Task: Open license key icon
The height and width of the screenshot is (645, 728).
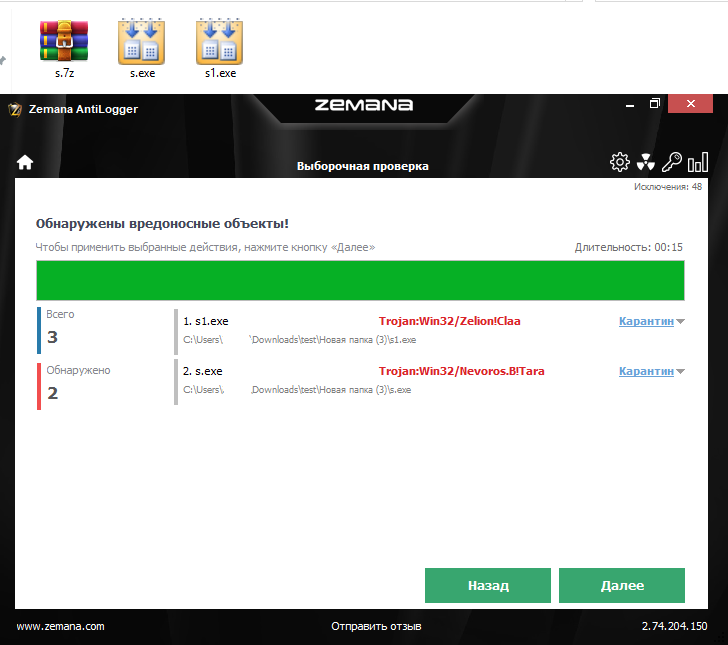Action: click(671, 162)
